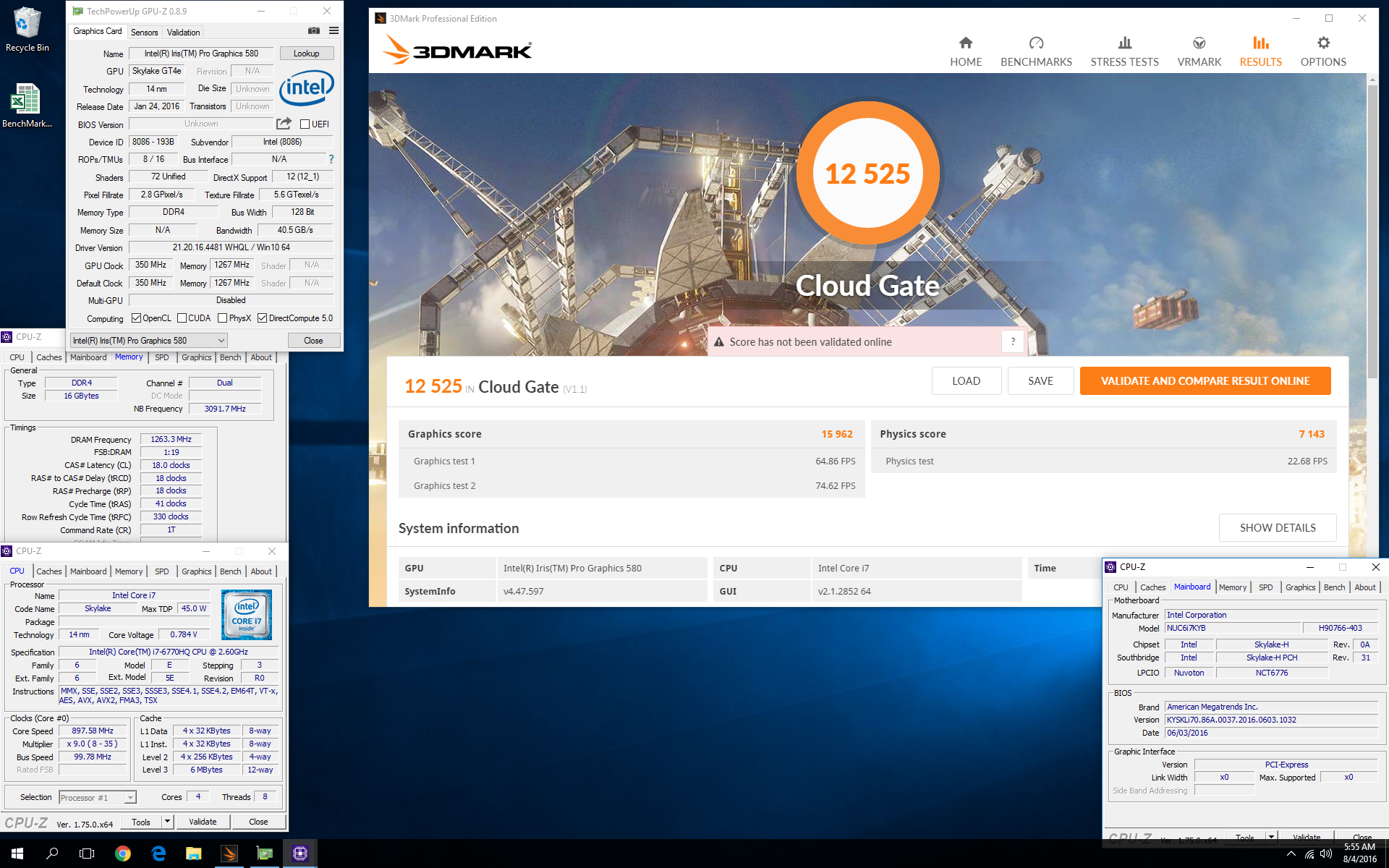Switch to GPU-Z Sensors tab

coord(144,32)
